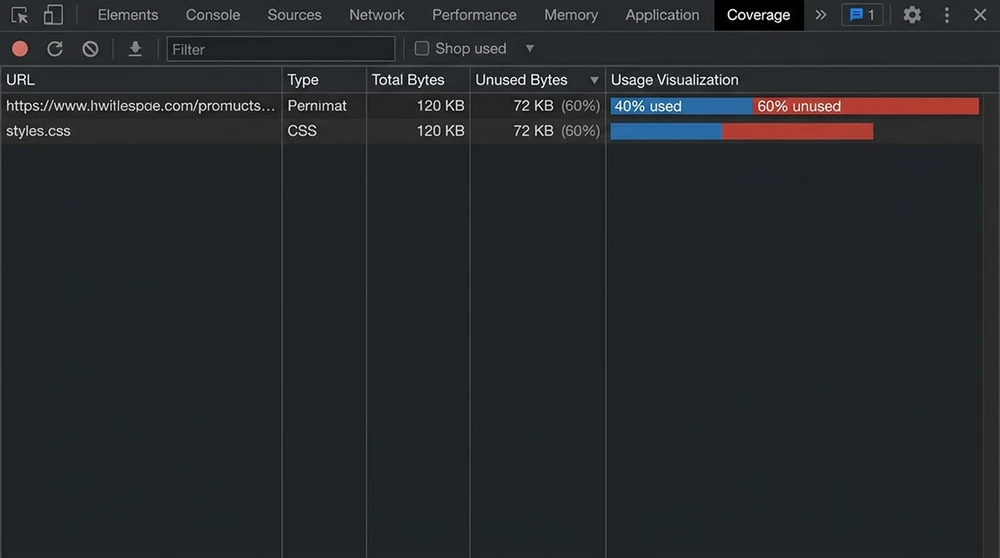Image resolution: width=1000 pixels, height=558 pixels.
Task: Stop recording with the red record button
Action: (x=20, y=48)
